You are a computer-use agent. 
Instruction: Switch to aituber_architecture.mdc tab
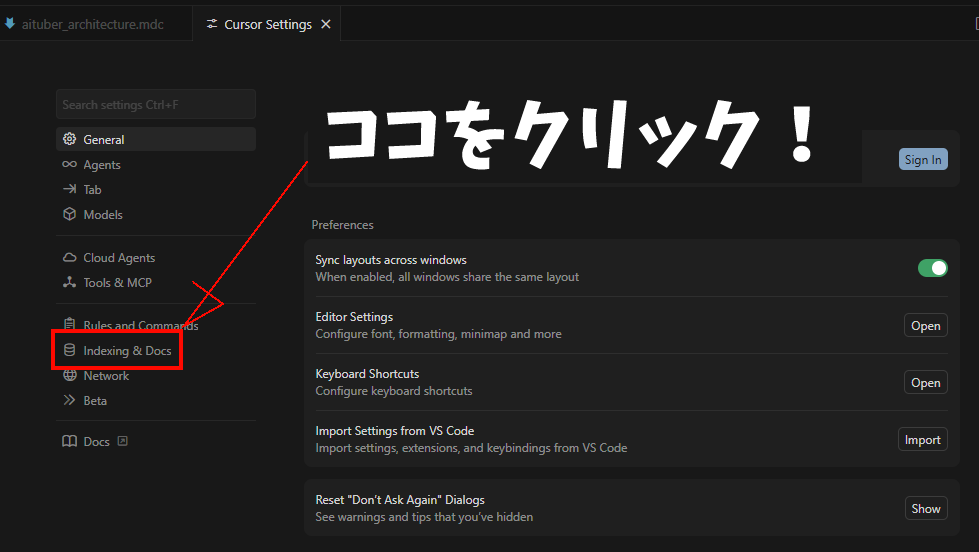pos(92,24)
